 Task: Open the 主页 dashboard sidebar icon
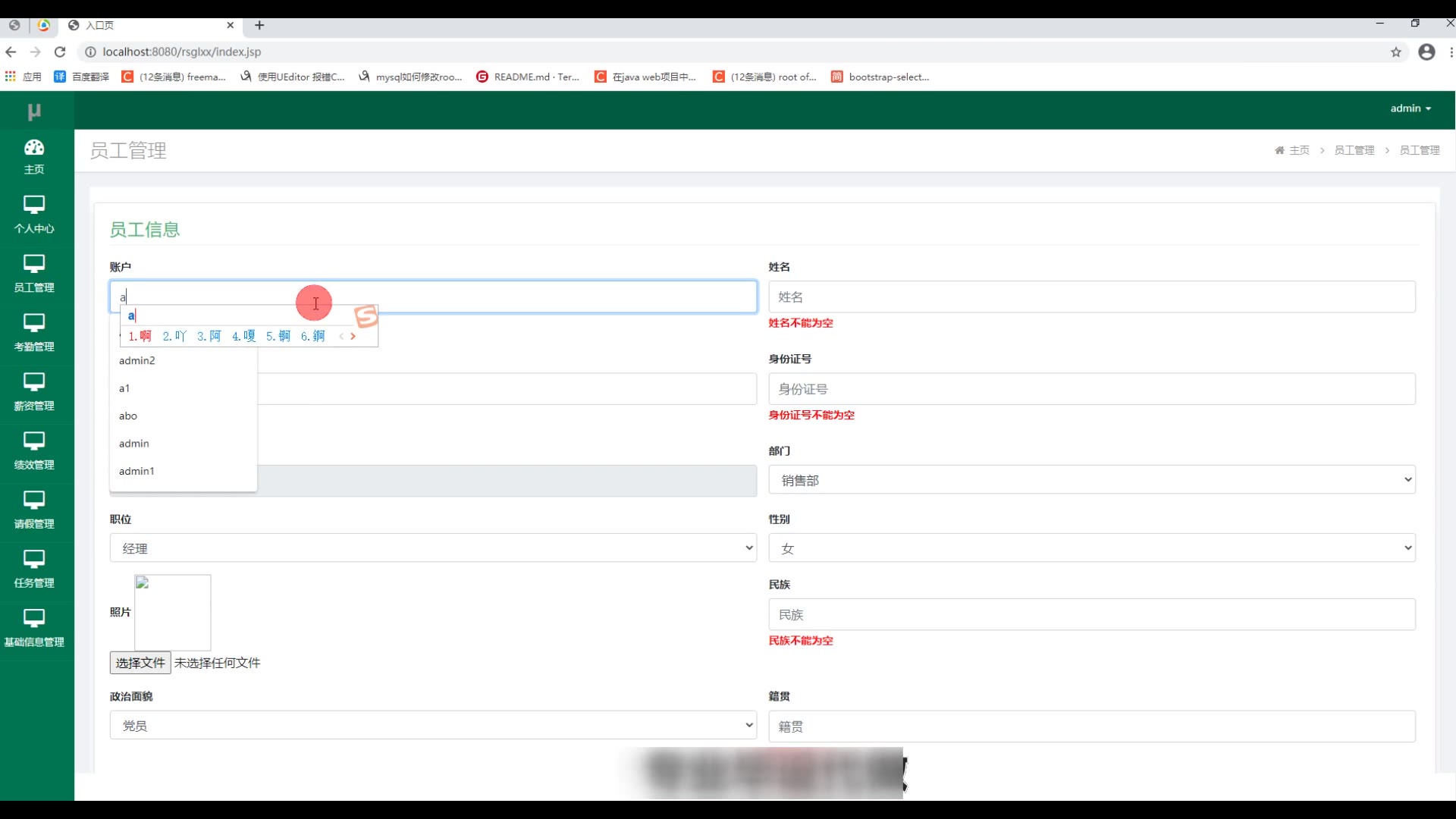click(x=34, y=156)
